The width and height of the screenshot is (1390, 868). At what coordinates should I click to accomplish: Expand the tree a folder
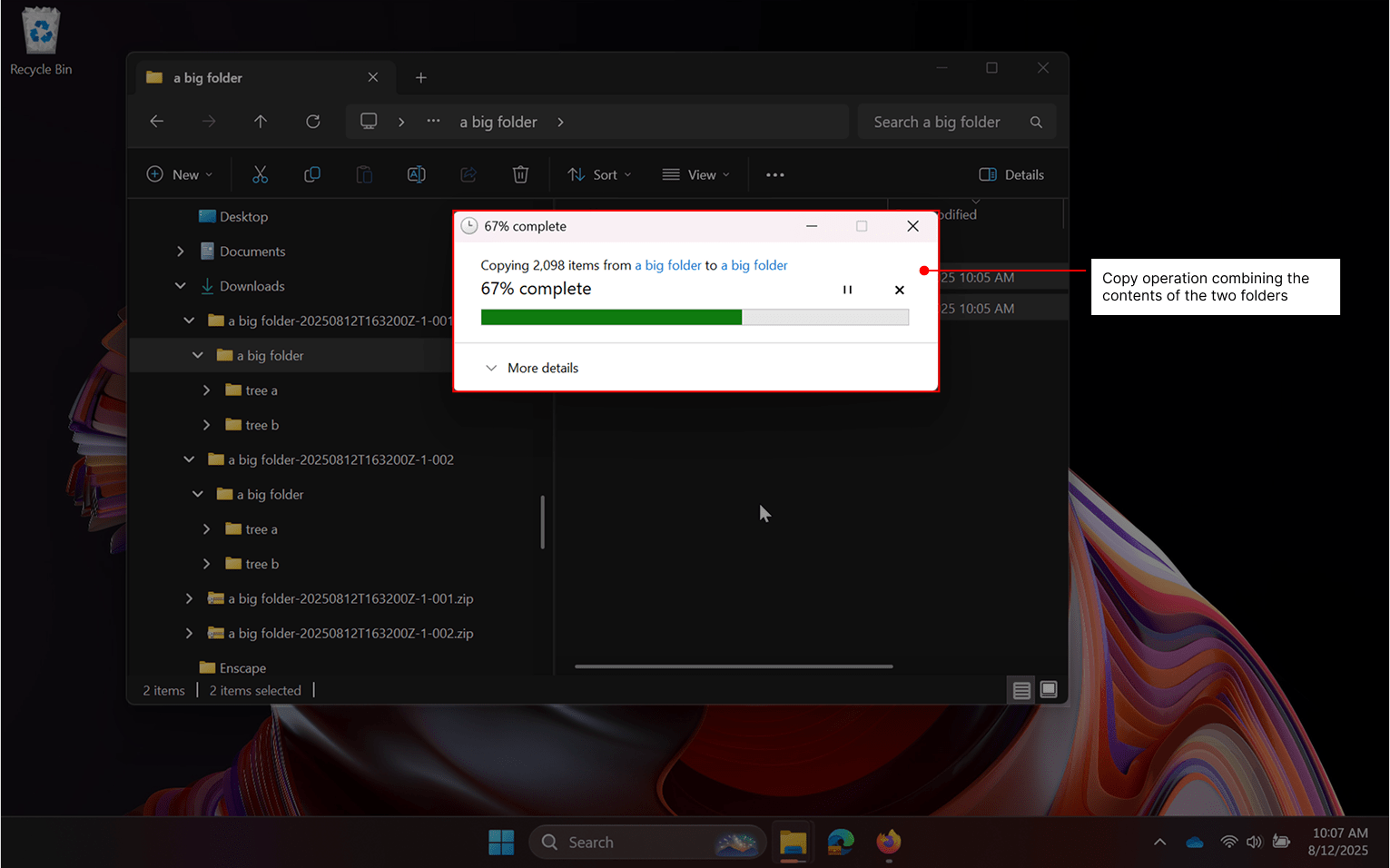point(206,390)
